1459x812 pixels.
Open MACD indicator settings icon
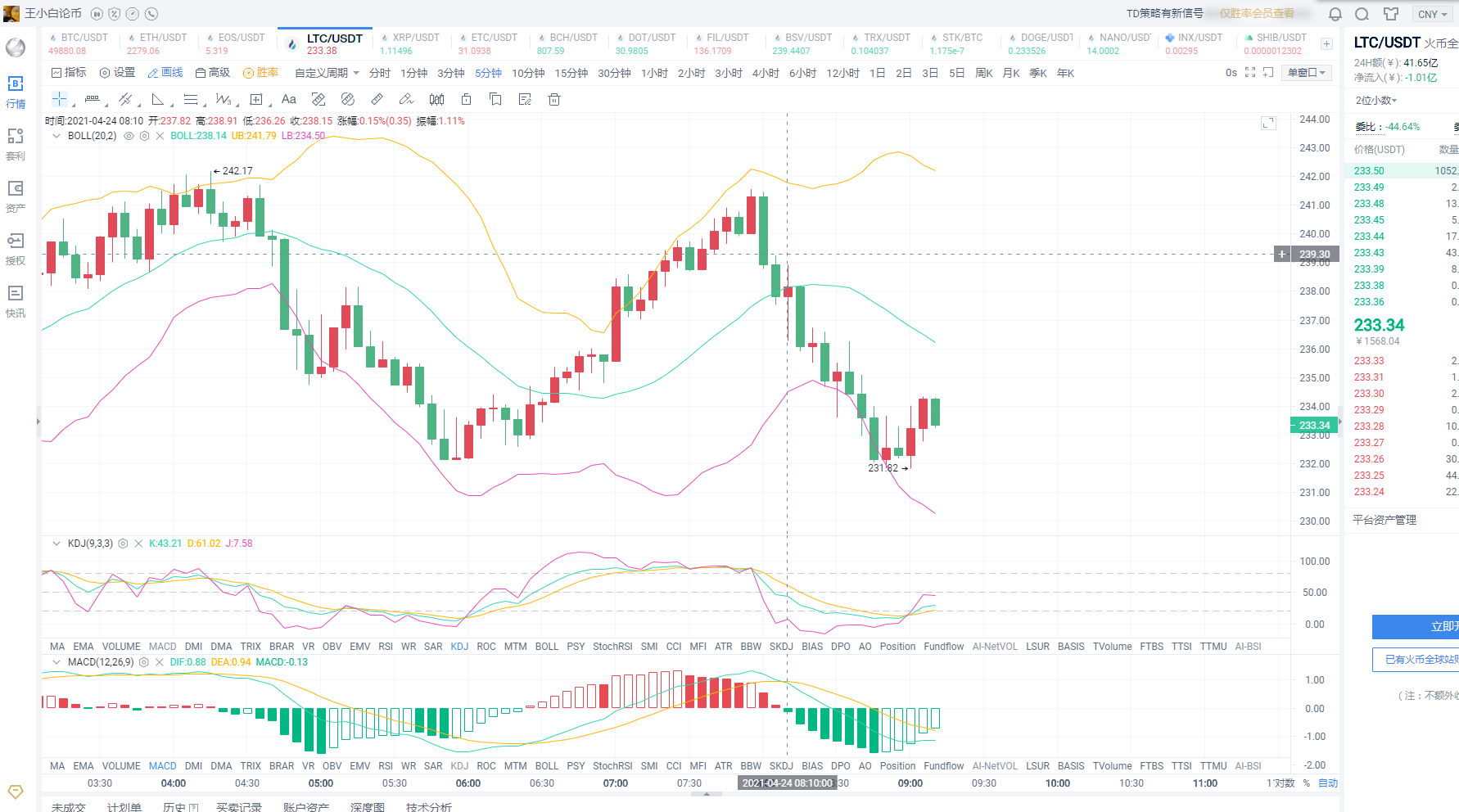[144, 662]
